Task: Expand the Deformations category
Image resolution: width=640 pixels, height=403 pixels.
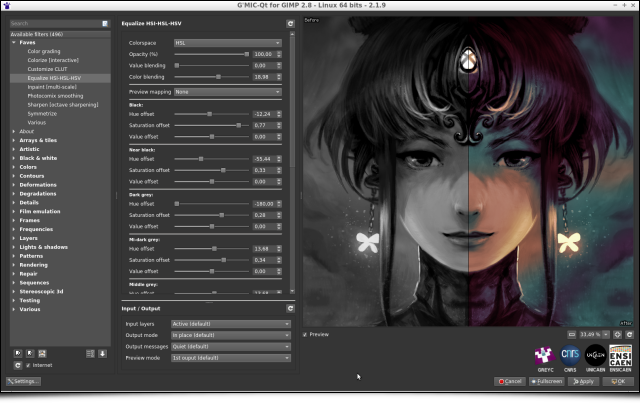Action: point(14,185)
